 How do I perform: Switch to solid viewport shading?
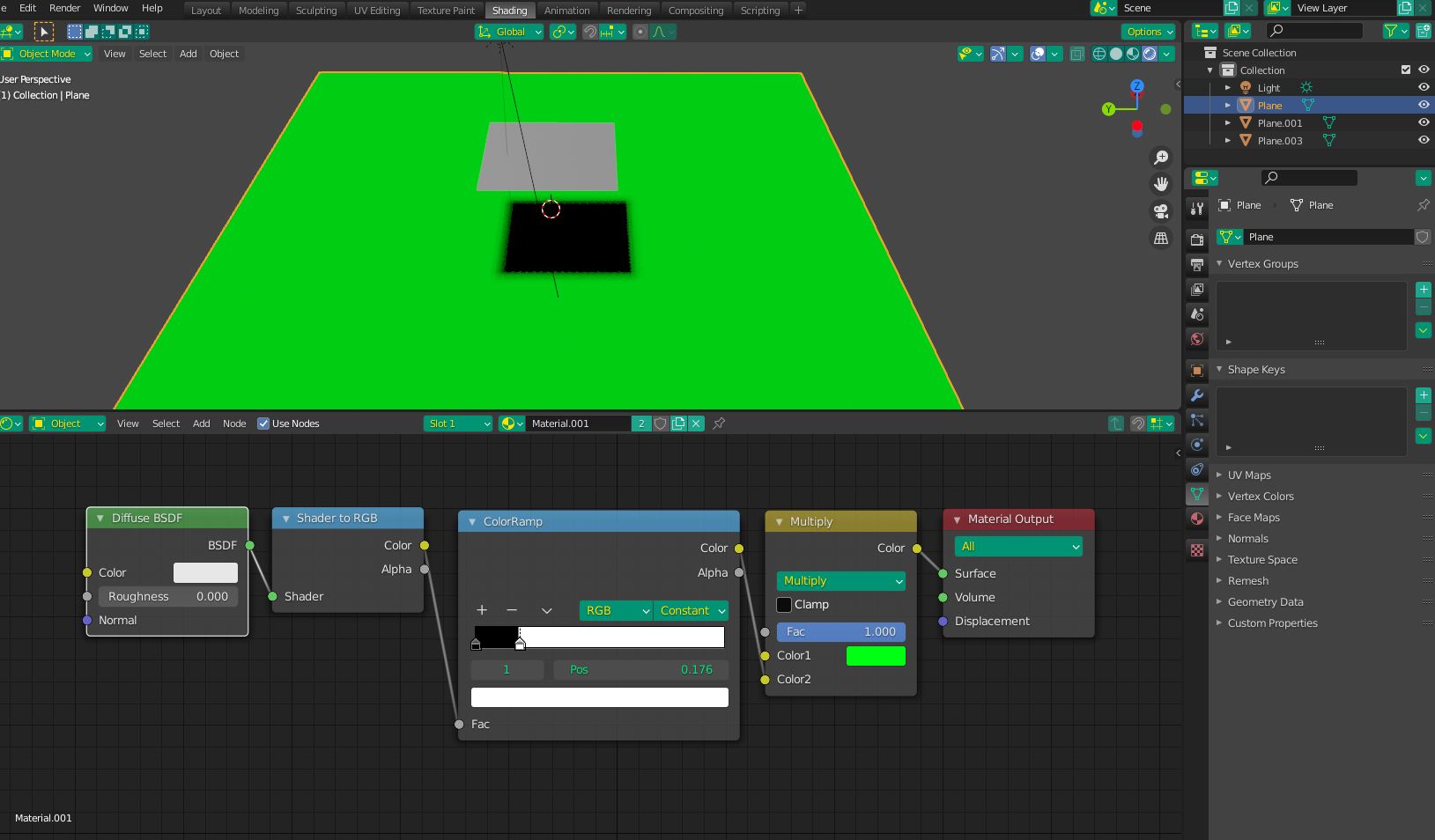[1116, 54]
